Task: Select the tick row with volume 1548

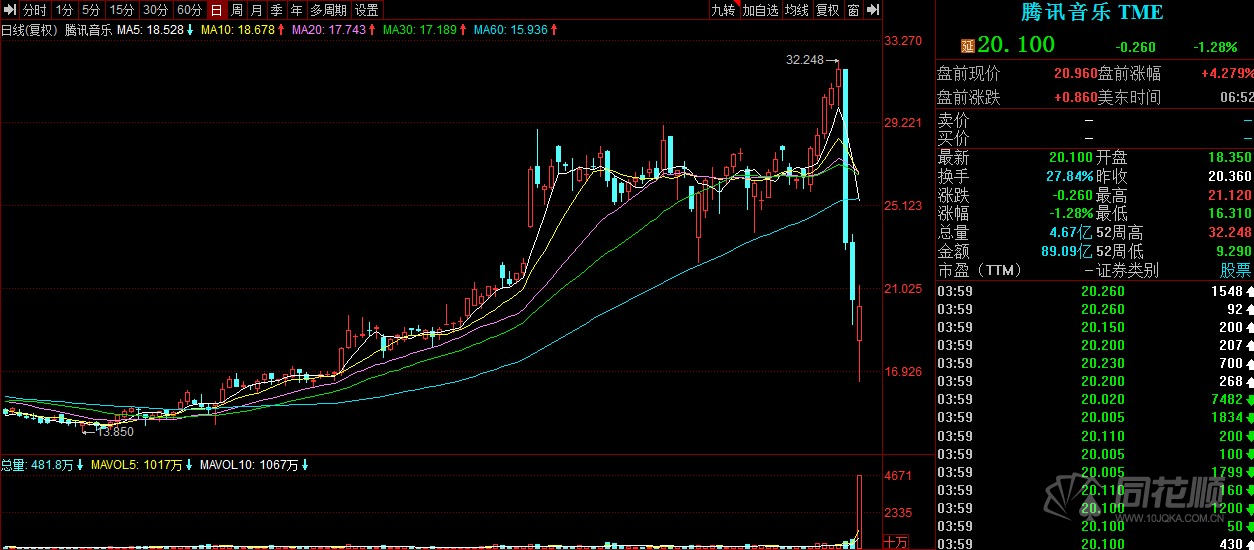Action: click(1094, 291)
